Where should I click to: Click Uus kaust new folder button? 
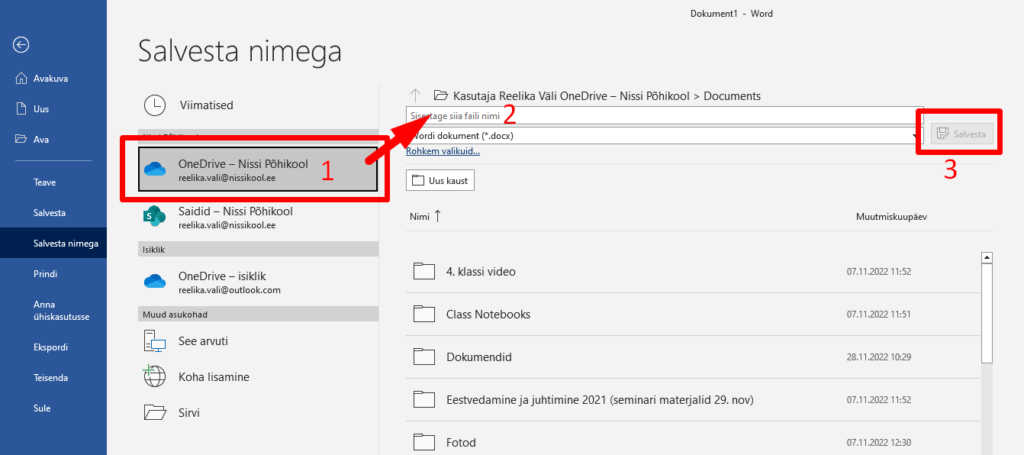click(440, 181)
